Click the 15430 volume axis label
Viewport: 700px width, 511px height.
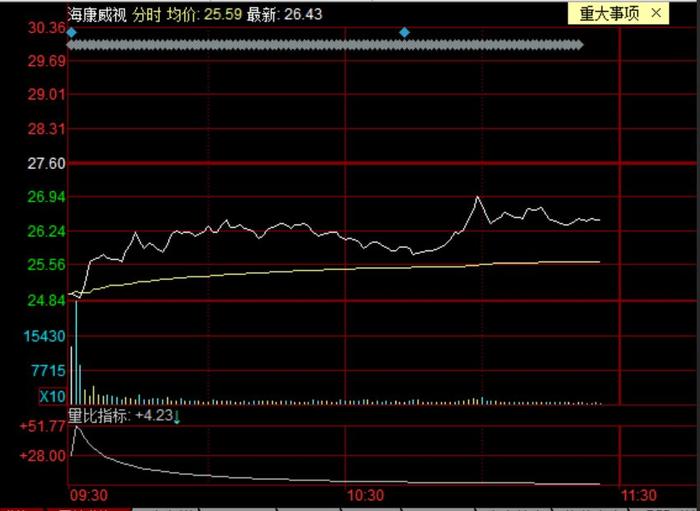coord(45,336)
